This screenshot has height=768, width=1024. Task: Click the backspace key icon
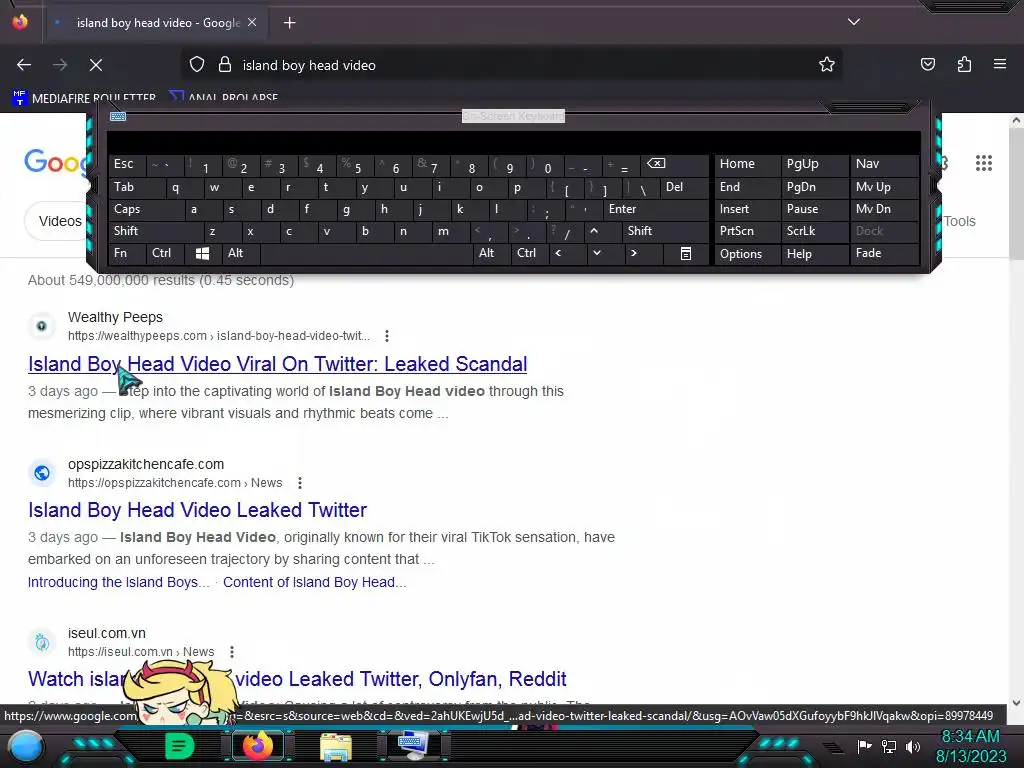[x=675, y=165]
